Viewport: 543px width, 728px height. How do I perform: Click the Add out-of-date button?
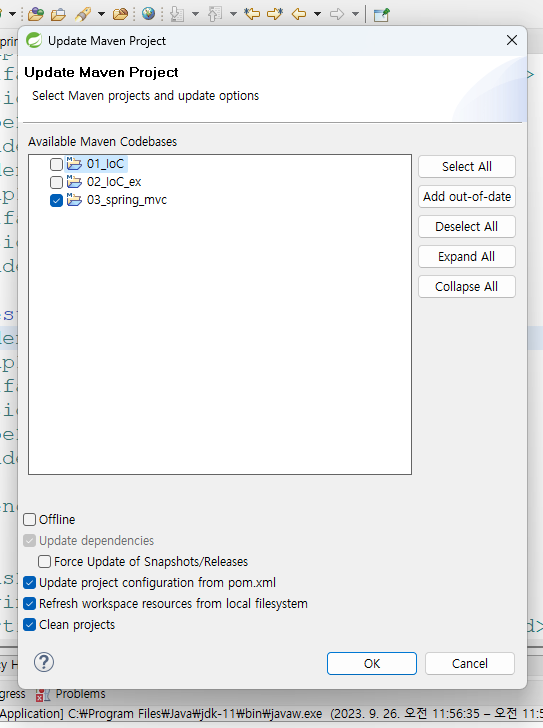coord(466,196)
